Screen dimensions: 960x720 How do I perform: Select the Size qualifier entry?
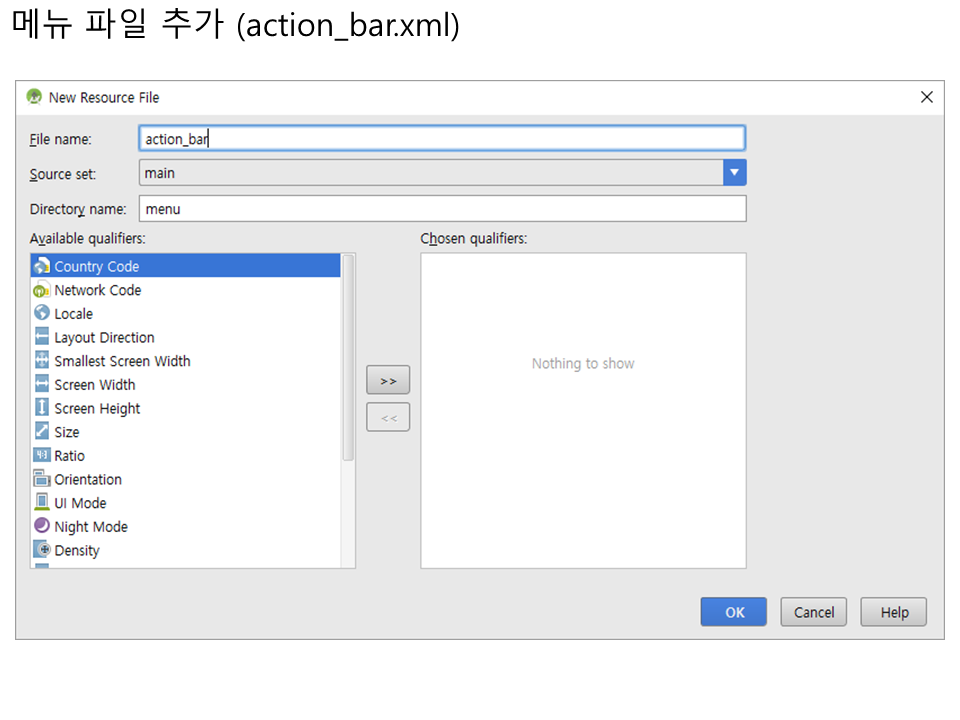coord(67,432)
